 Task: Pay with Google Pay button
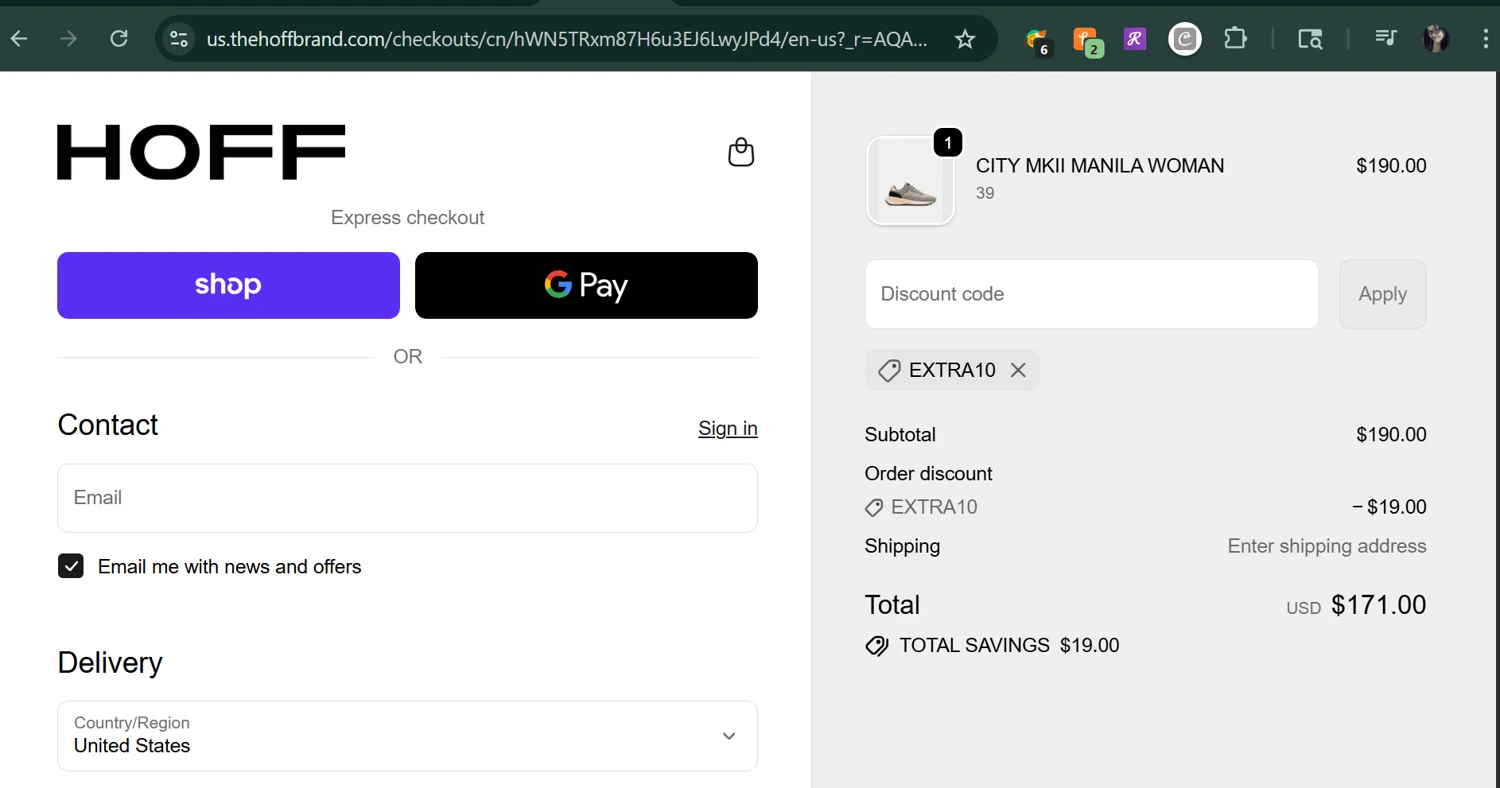[x=586, y=285]
